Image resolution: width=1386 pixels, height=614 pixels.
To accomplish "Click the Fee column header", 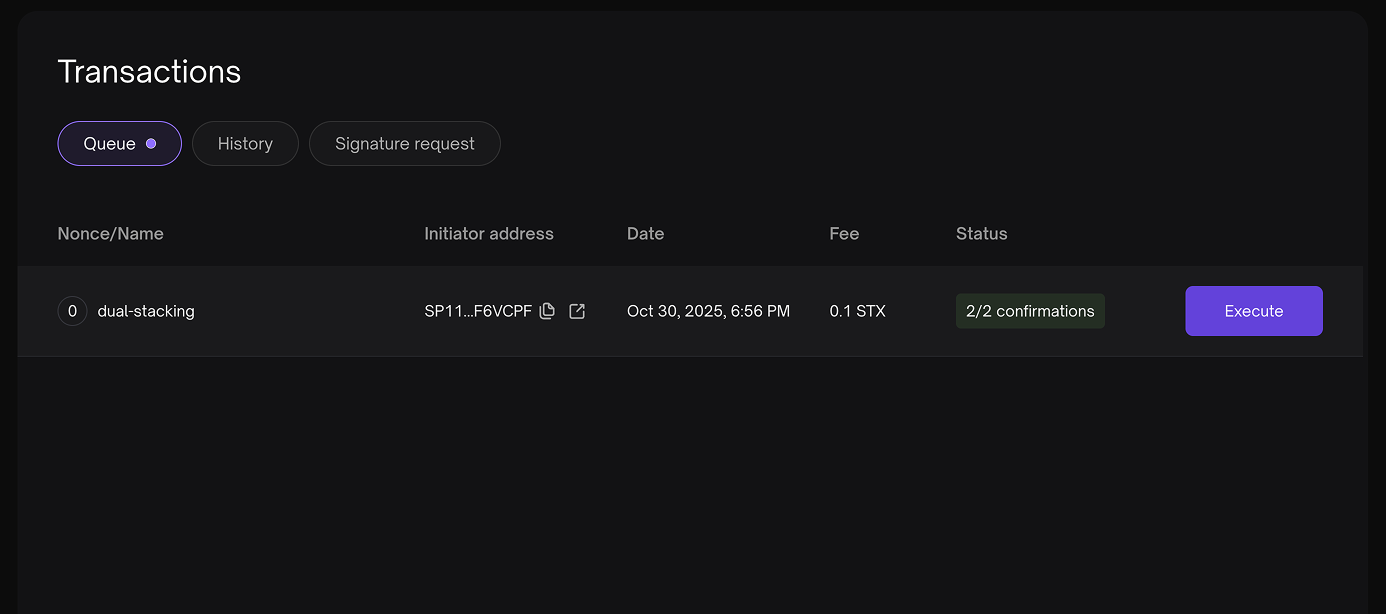I will click(844, 234).
